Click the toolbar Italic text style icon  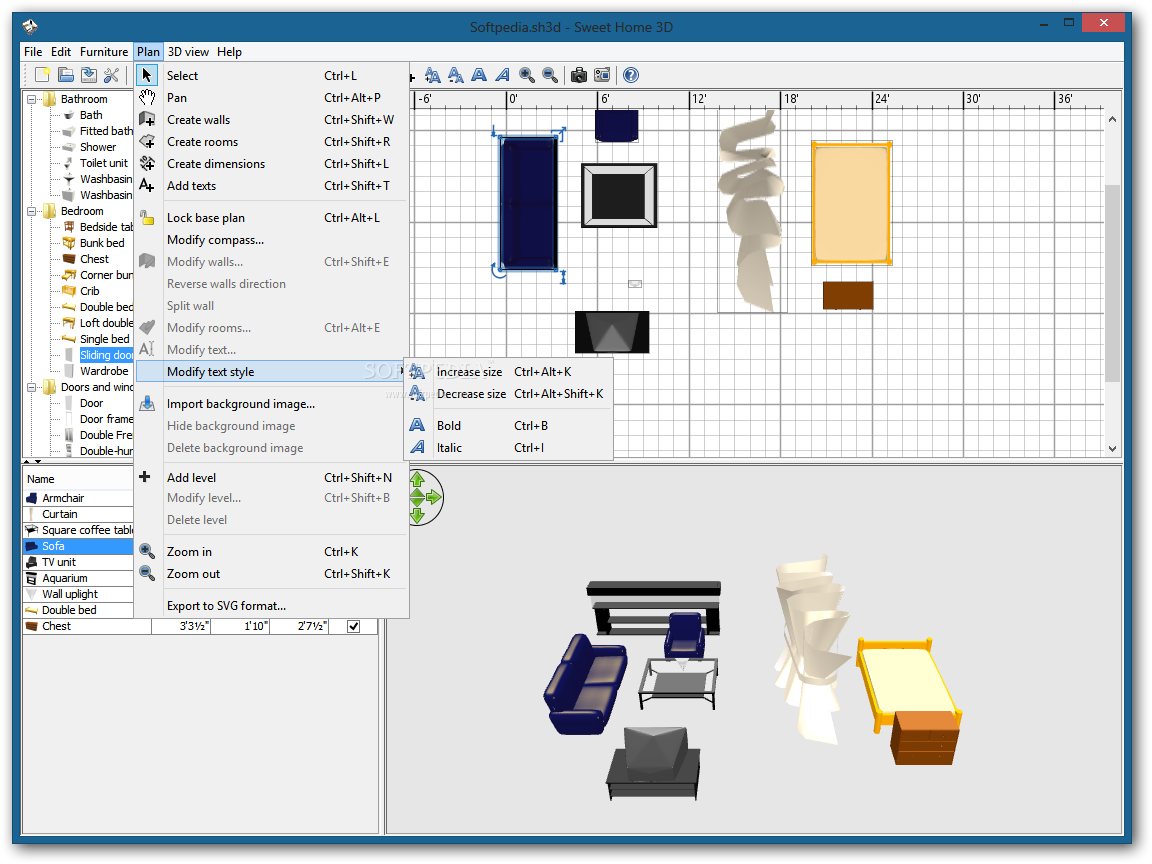(502, 75)
